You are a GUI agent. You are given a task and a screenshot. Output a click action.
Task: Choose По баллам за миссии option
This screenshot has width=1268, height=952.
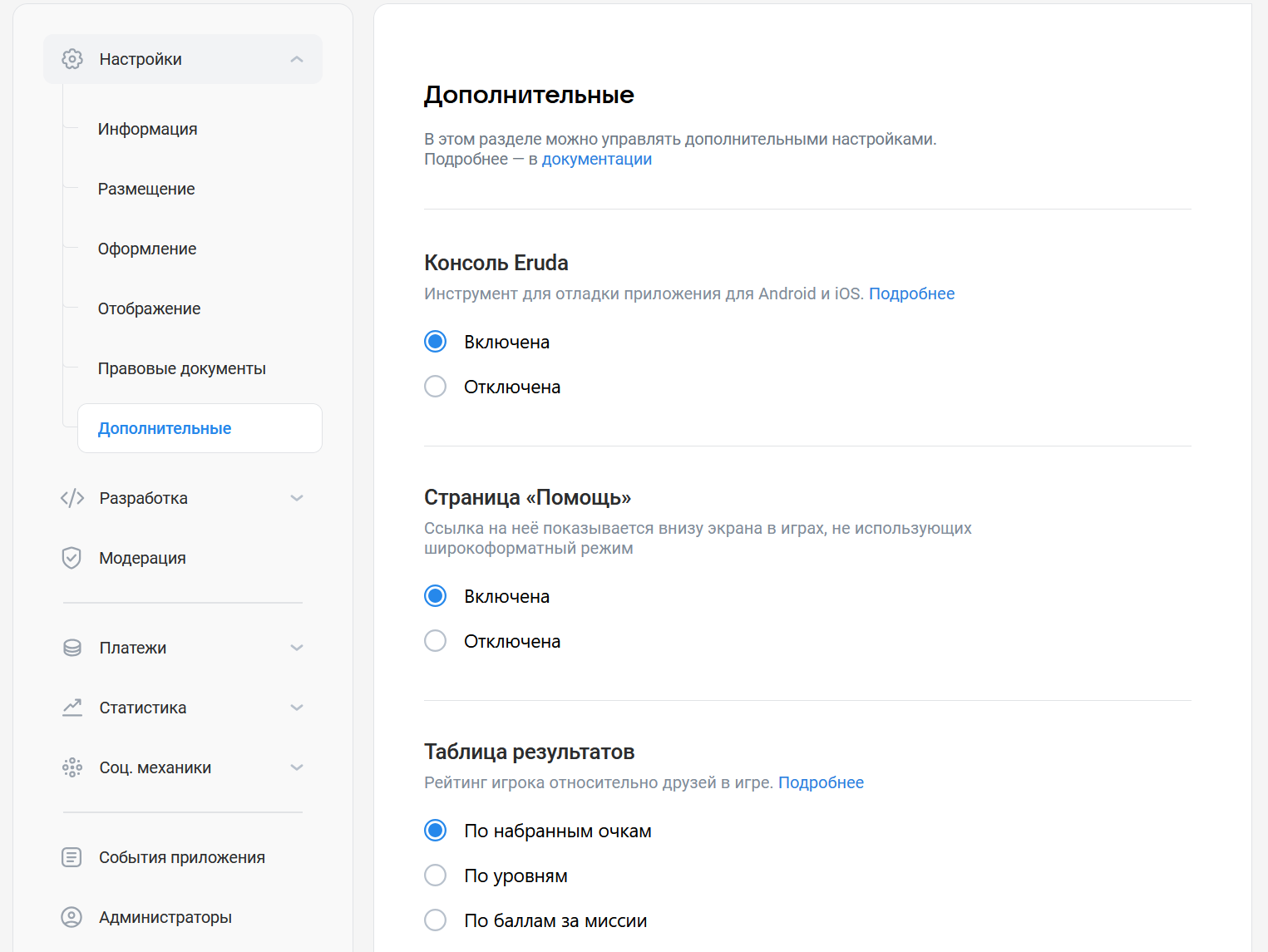(435, 920)
